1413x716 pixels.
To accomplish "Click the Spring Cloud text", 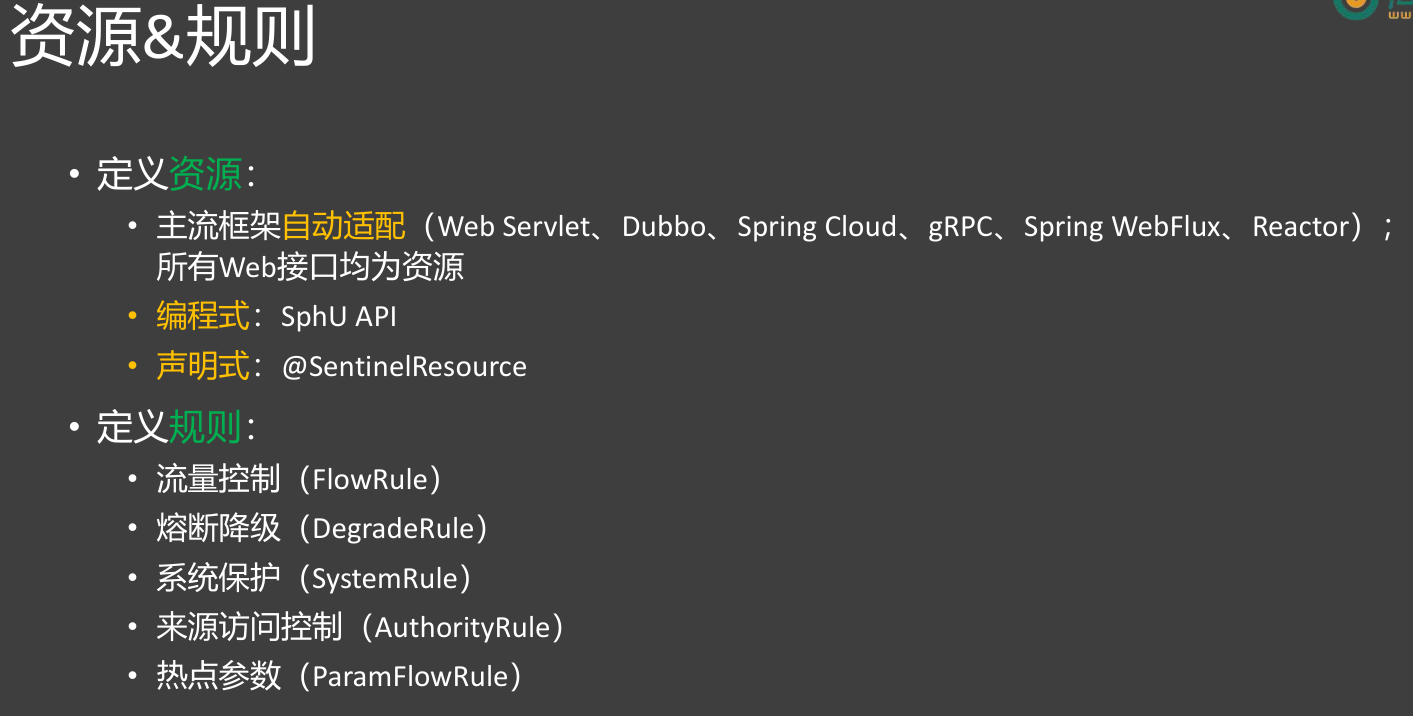I will pos(816,227).
